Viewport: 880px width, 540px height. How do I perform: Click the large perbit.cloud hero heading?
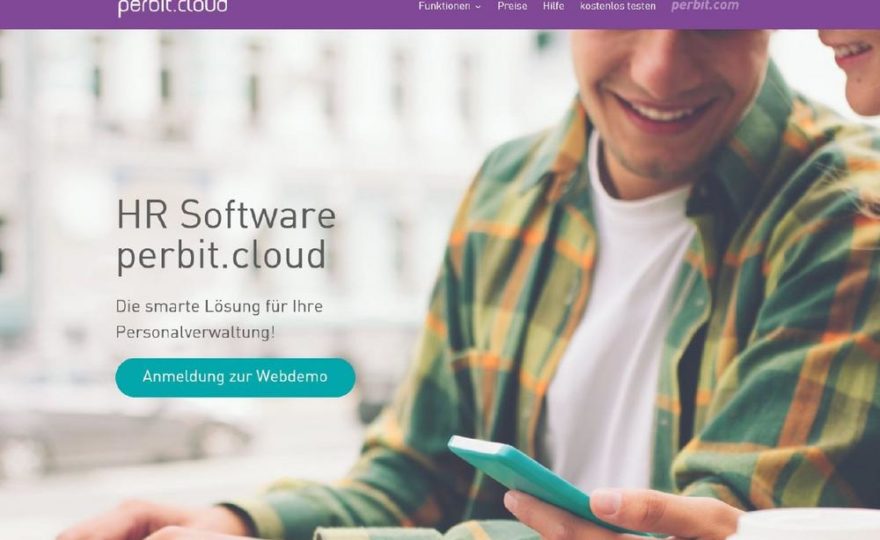tap(221, 255)
